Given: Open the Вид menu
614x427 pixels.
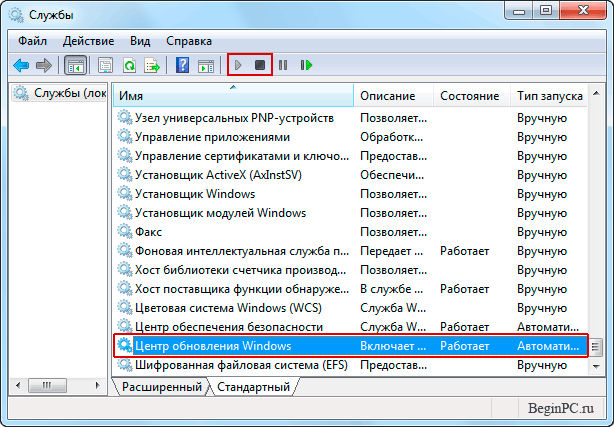Looking at the screenshot, I should pos(140,41).
